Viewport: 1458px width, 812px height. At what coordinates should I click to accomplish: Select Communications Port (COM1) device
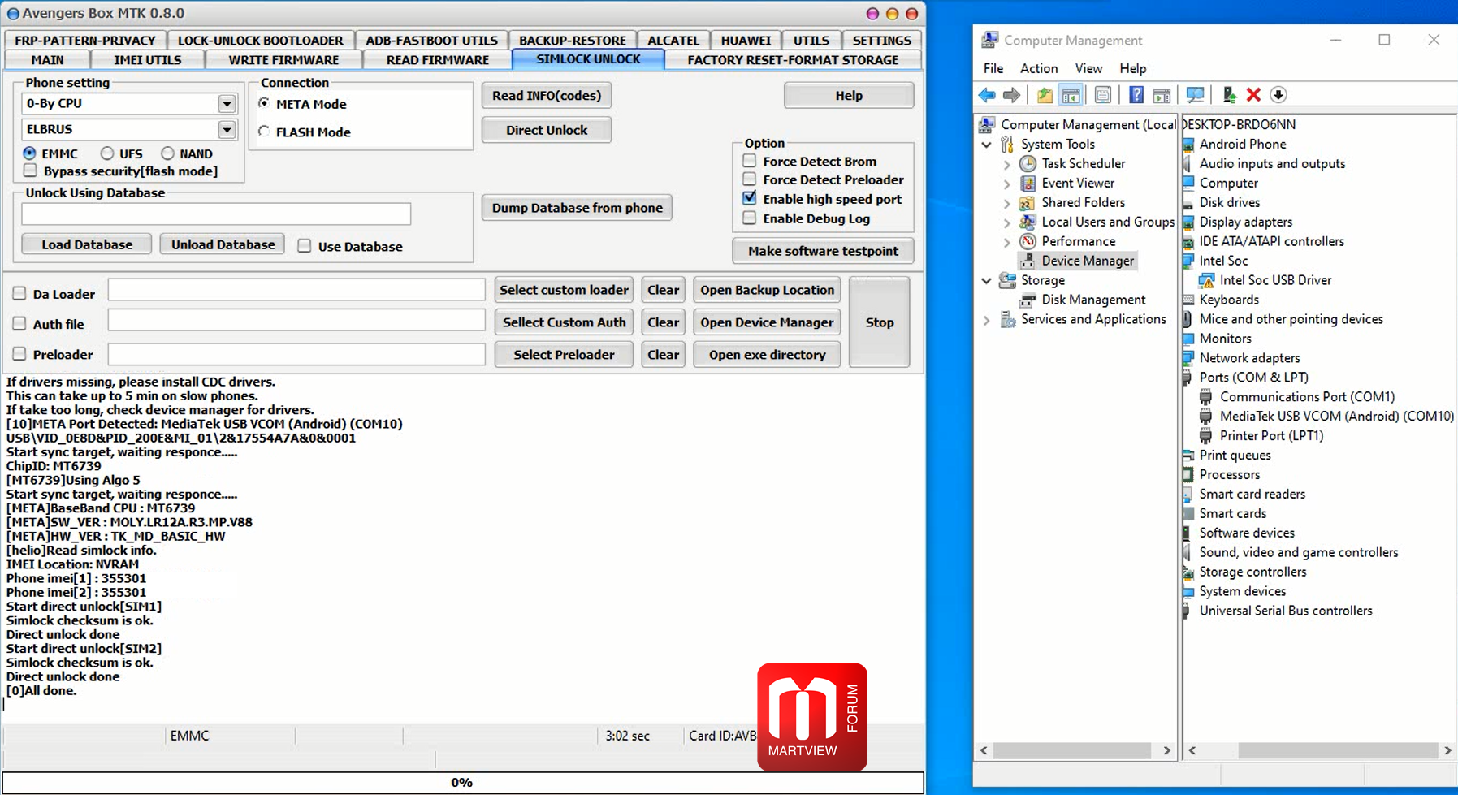tap(1307, 396)
